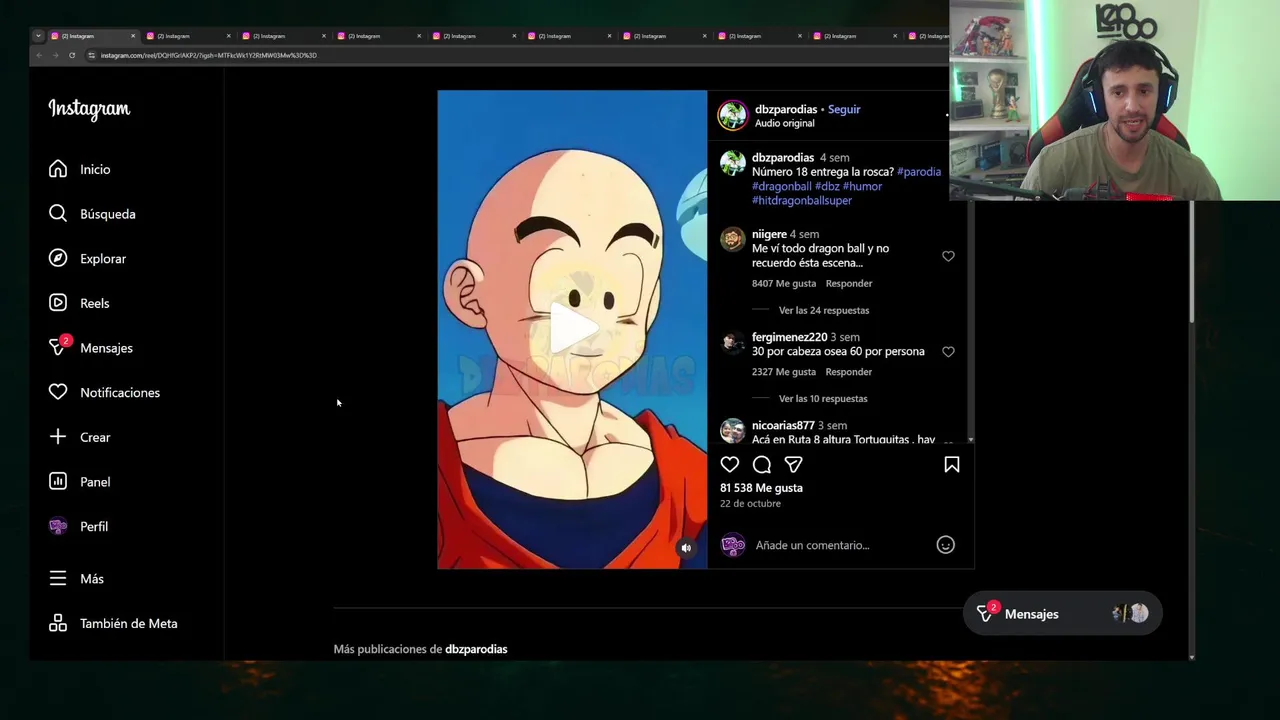The height and width of the screenshot is (720, 1280).
Task: Open nicoarias877's profile from the comment
Action: point(783,425)
